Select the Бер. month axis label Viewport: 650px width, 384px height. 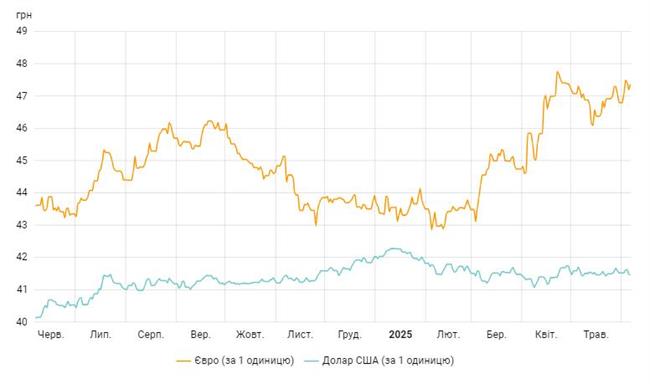click(x=496, y=334)
